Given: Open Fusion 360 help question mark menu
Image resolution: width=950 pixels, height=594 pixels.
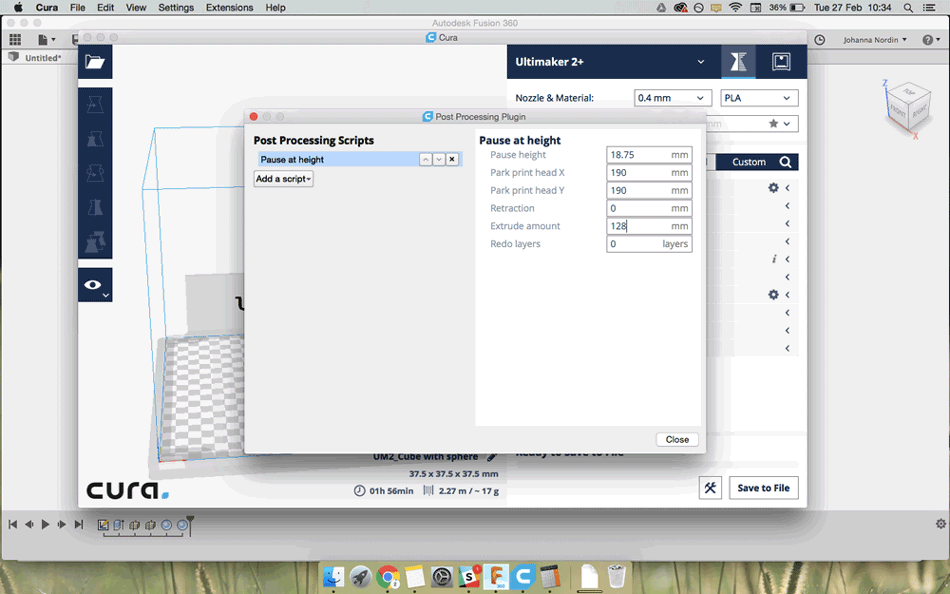Looking at the screenshot, I should click(x=931, y=39).
